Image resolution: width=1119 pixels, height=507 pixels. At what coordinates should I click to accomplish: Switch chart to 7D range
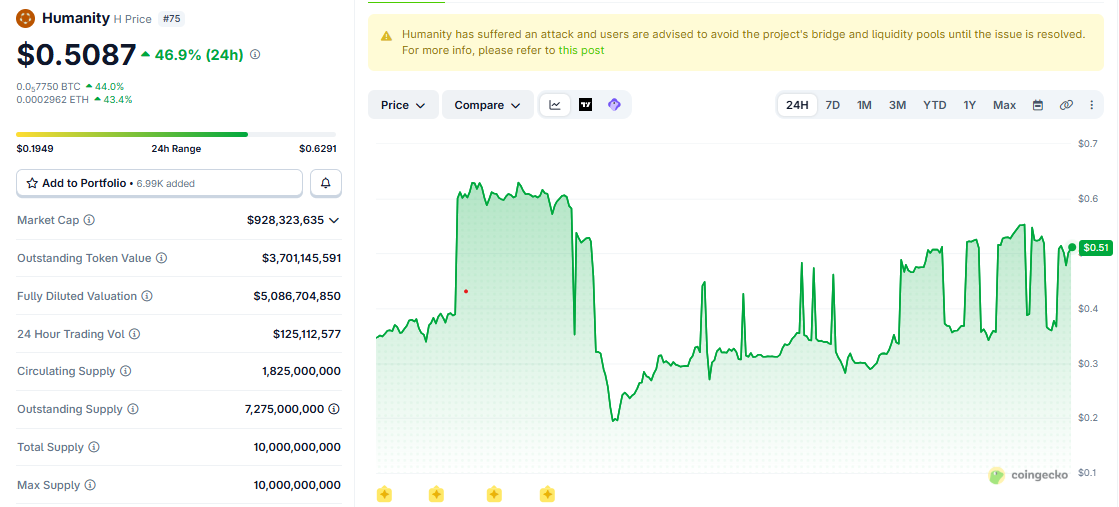click(x=833, y=105)
